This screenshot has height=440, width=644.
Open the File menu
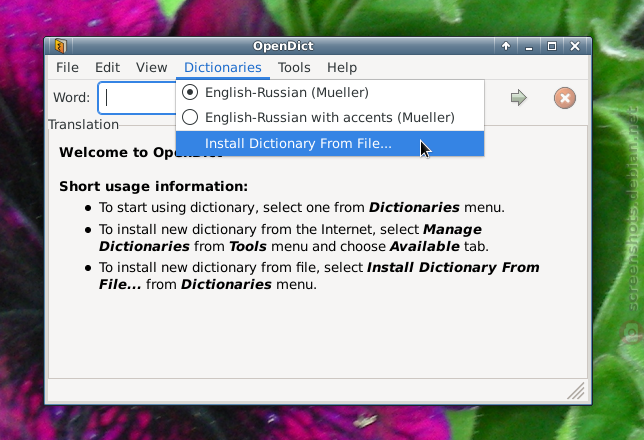(x=67, y=67)
